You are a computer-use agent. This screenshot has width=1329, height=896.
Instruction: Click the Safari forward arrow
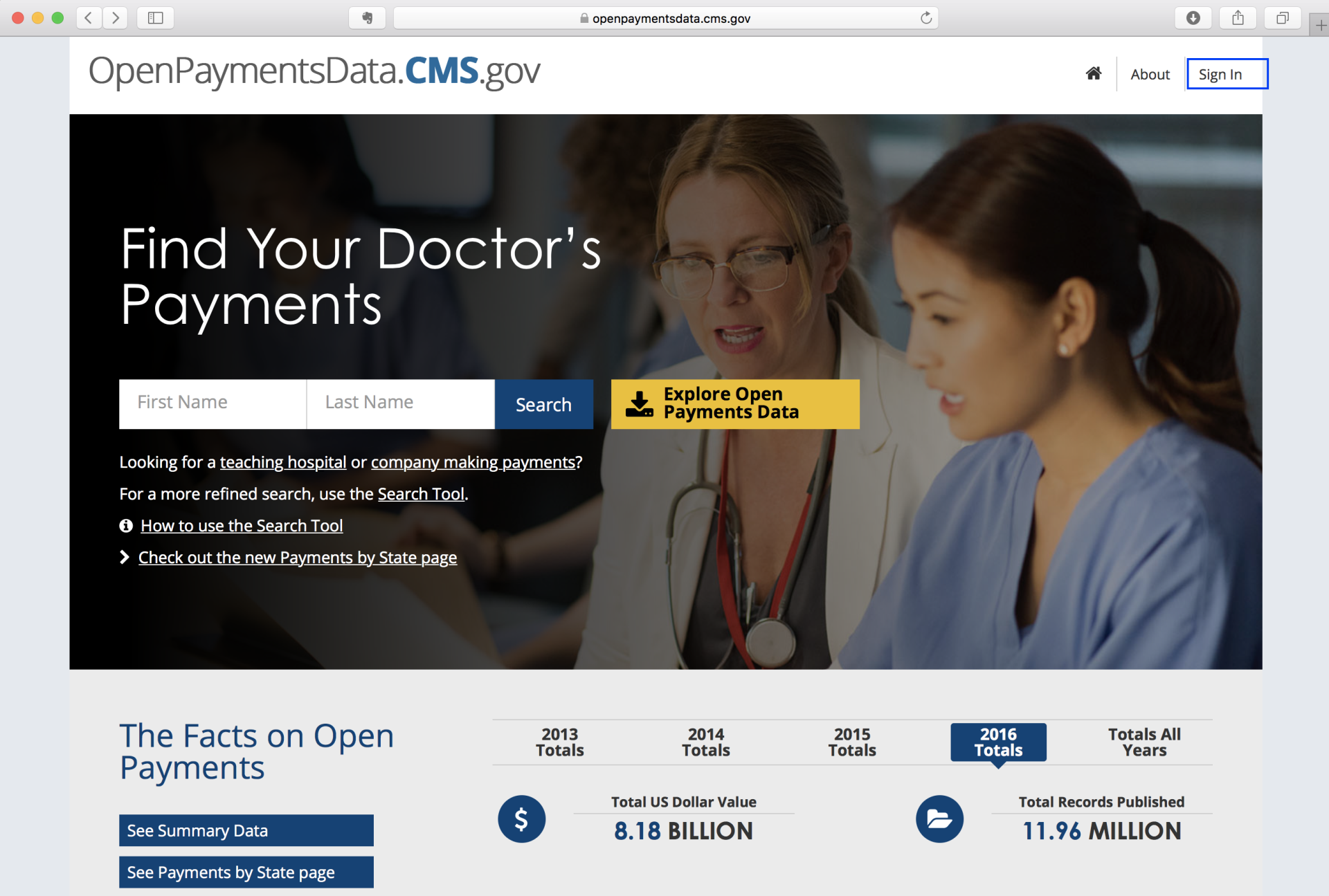coord(116,18)
